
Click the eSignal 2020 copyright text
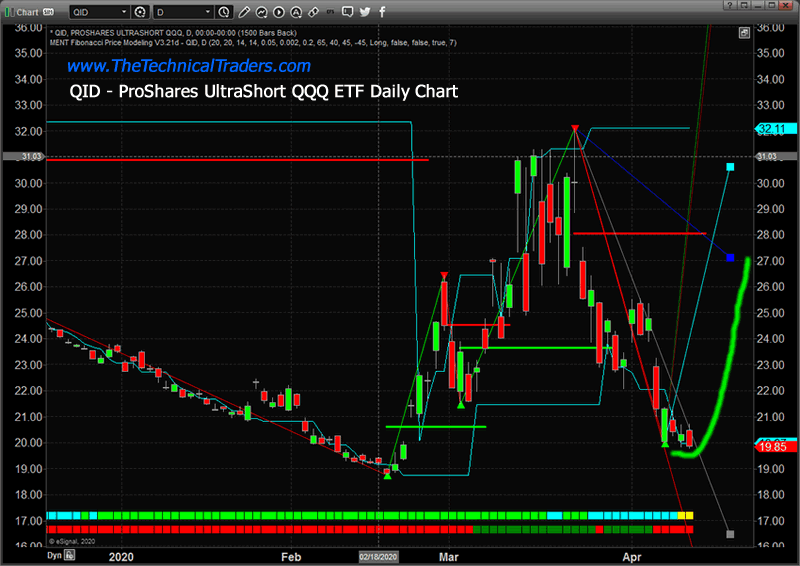(x=72, y=542)
